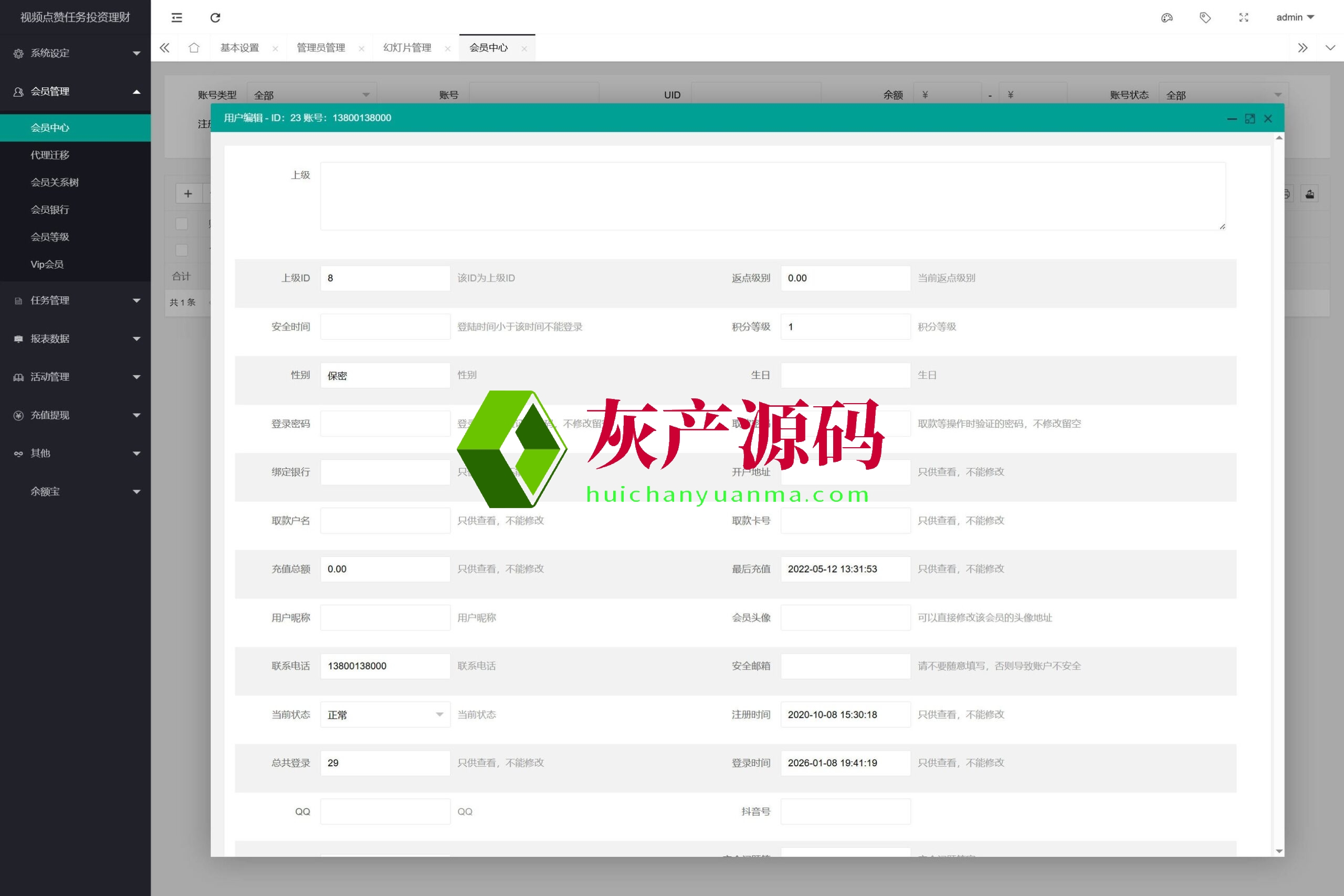Image resolution: width=1344 pixels, height=896 pixels.
Task: Check the first row checkbox in table
Action: [182, 250]
